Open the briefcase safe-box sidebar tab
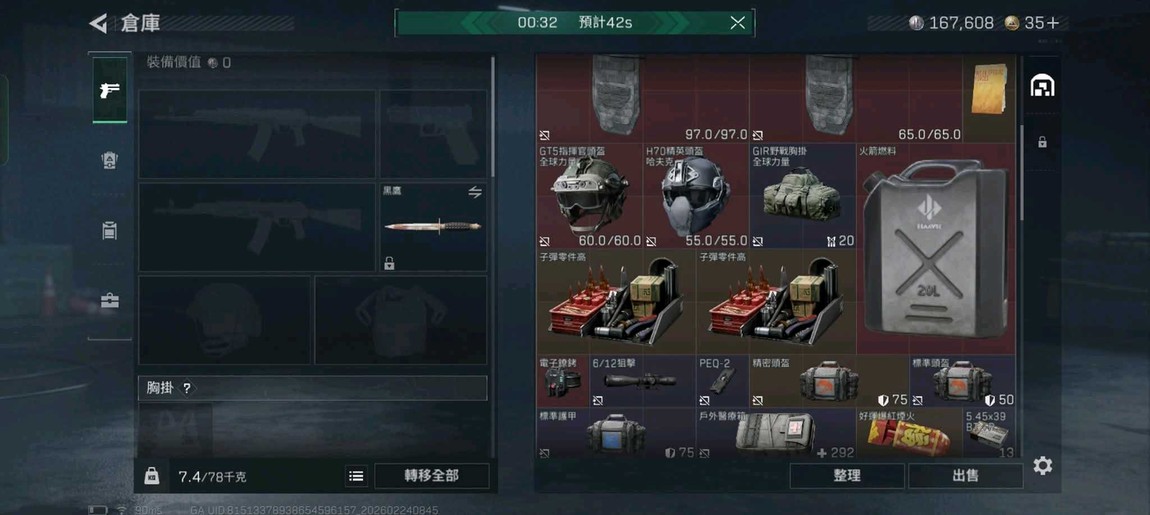This screenshot has width=1150, height=515. pyautogui.click(x=109, y=301)
